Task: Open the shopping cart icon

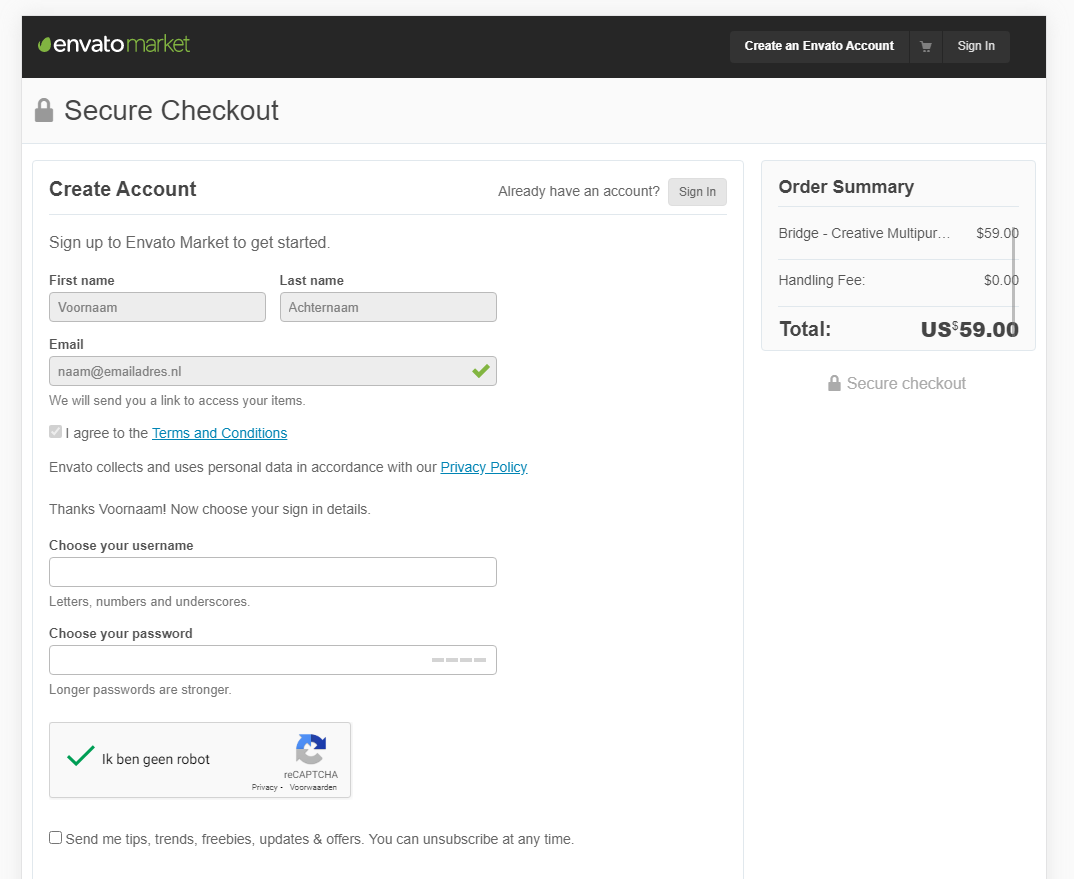Action: [926, 47]
